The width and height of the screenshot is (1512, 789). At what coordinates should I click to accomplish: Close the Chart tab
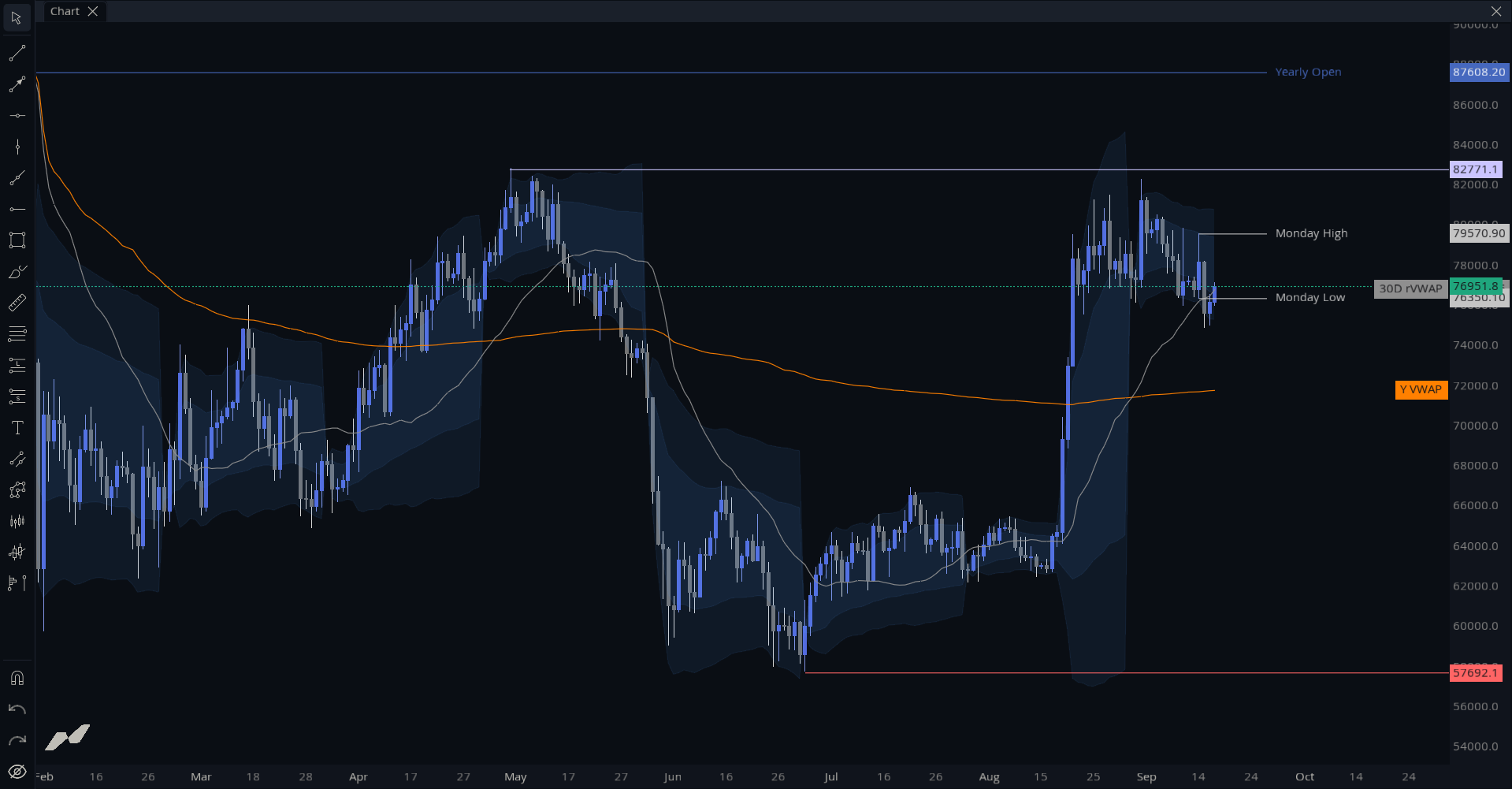tap(93, 11)
